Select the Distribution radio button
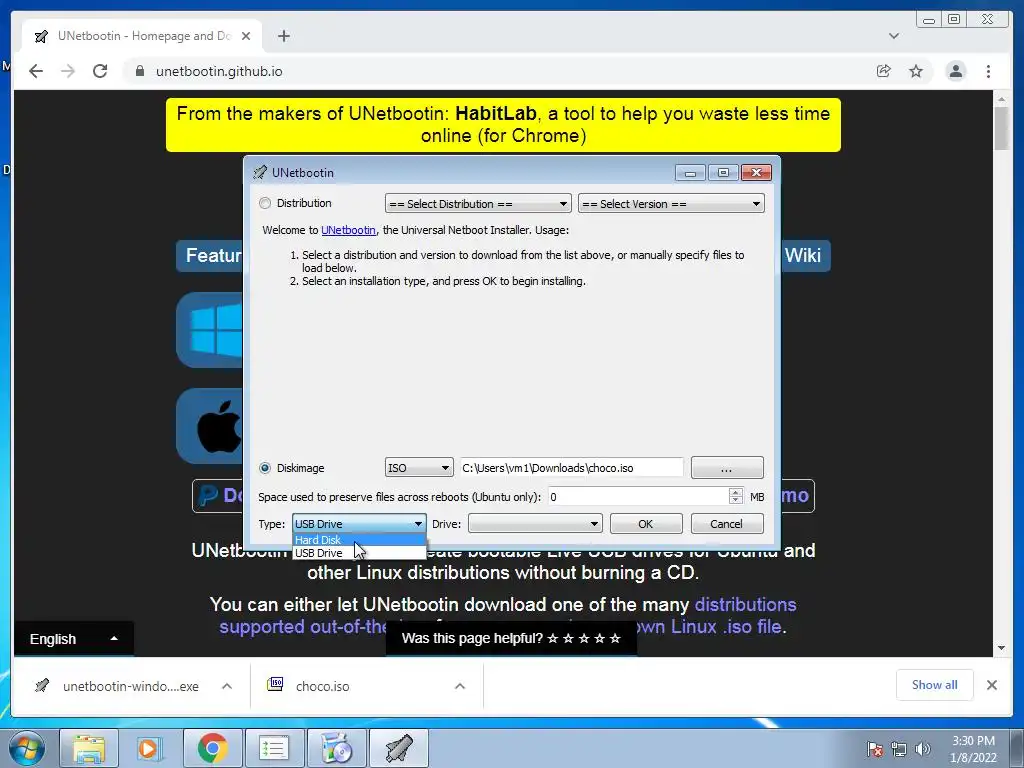 point(264,203)
